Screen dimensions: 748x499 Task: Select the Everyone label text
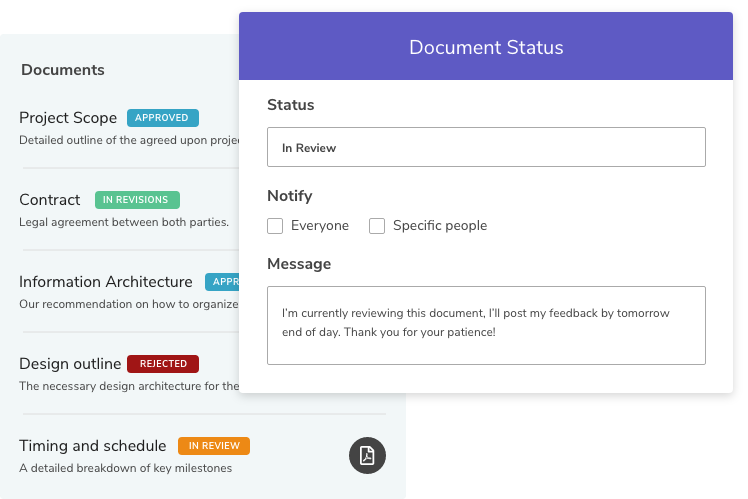coord(320,226)
